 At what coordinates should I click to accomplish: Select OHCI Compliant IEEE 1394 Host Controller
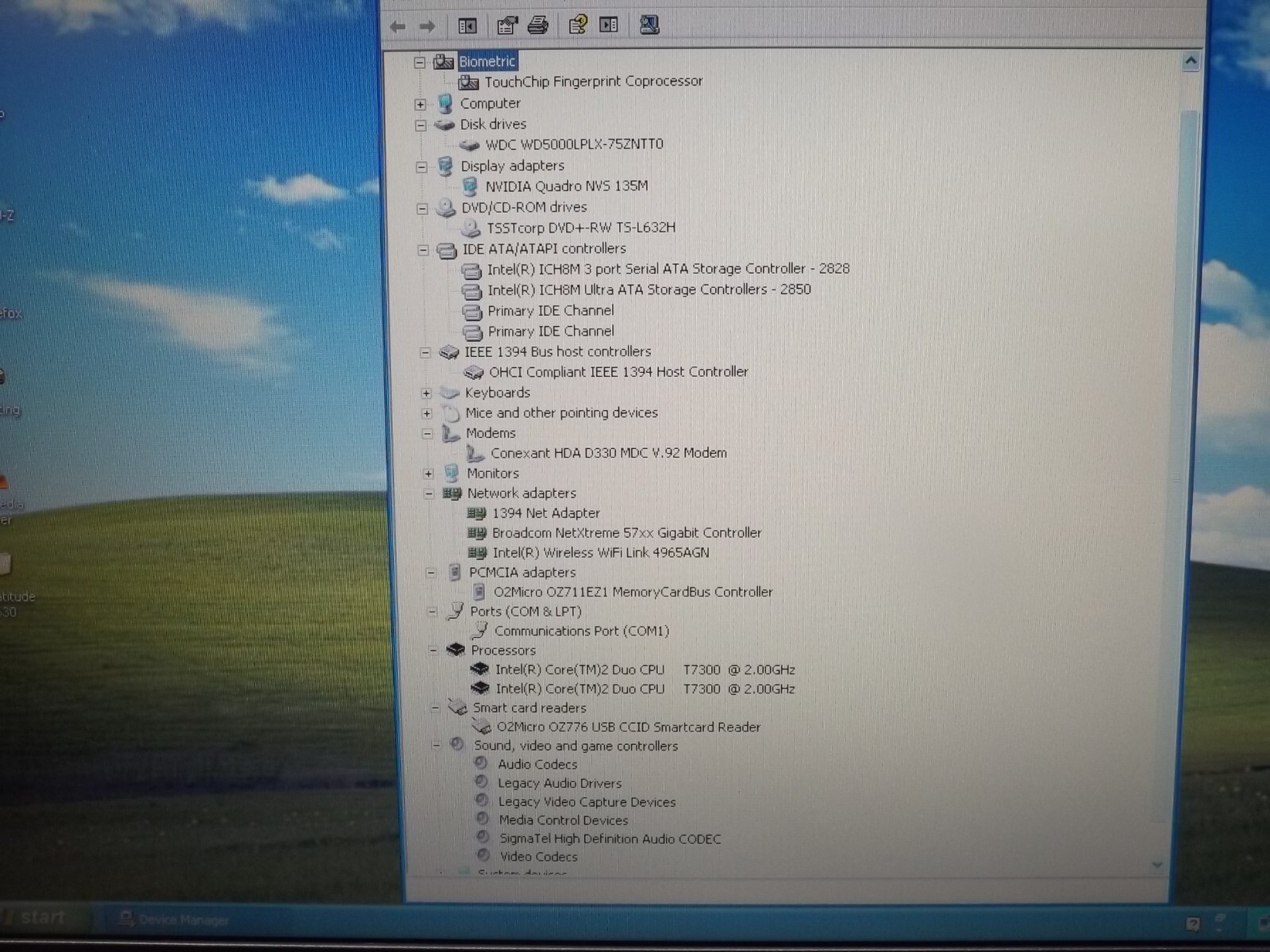pyautogui.click(x=618, y=372)
